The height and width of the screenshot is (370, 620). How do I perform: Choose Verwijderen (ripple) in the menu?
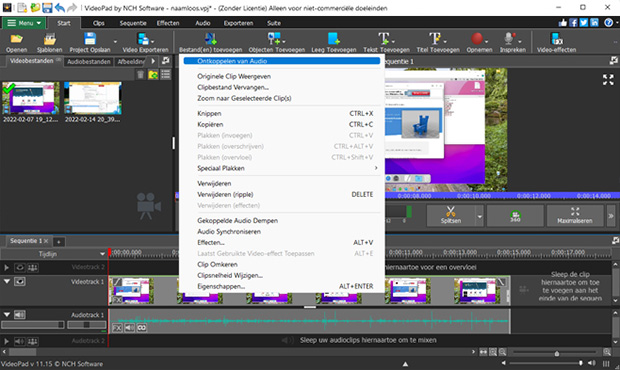282,194
